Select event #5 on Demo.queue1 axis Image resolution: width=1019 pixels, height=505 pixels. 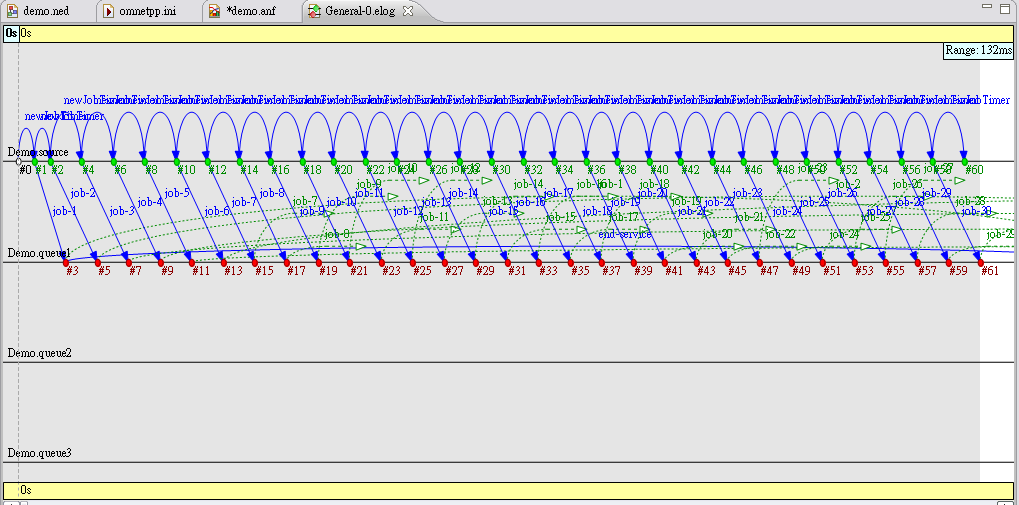(x=97, y=263)
